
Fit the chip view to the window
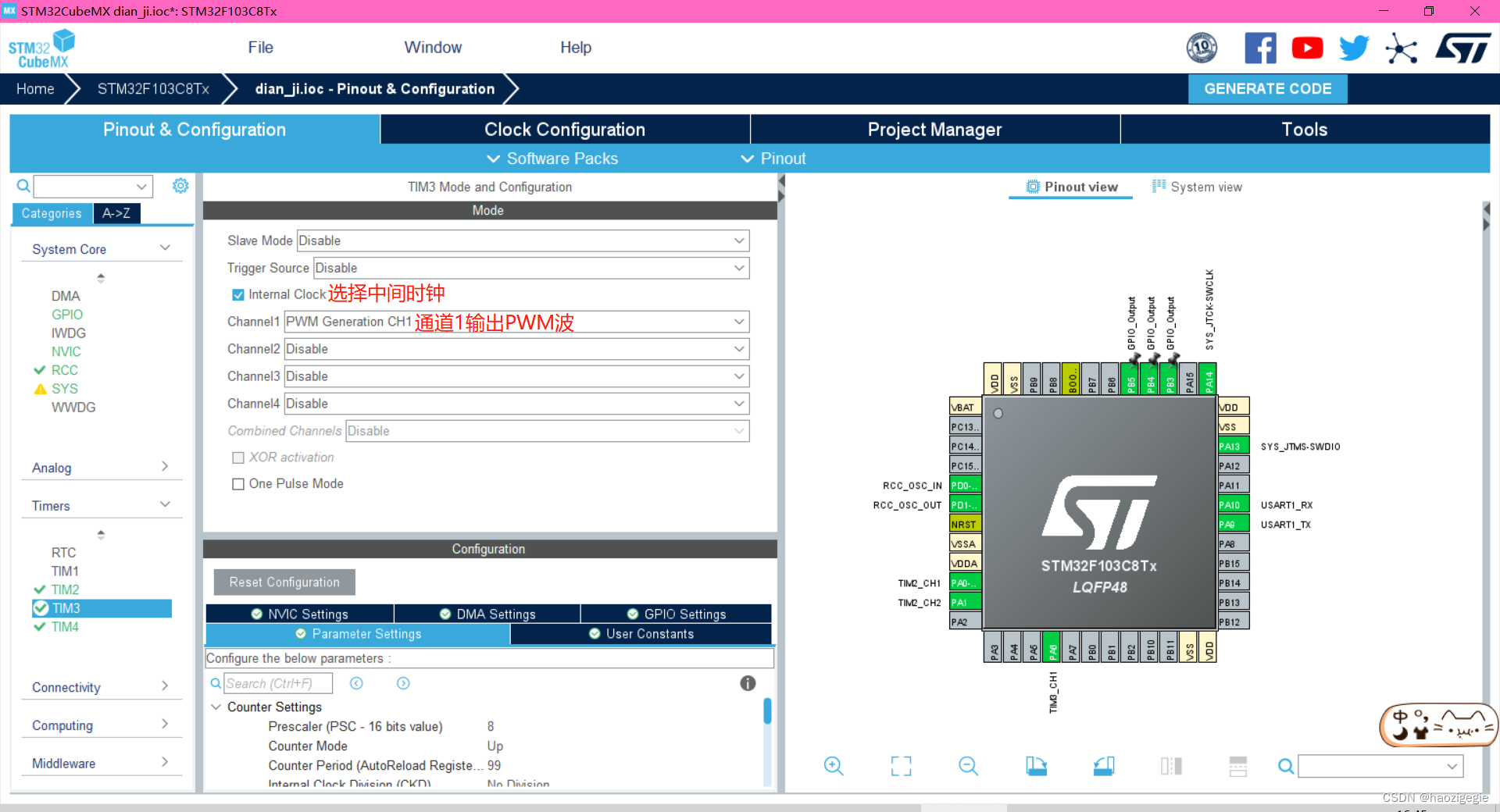click(x=901, y=766)
